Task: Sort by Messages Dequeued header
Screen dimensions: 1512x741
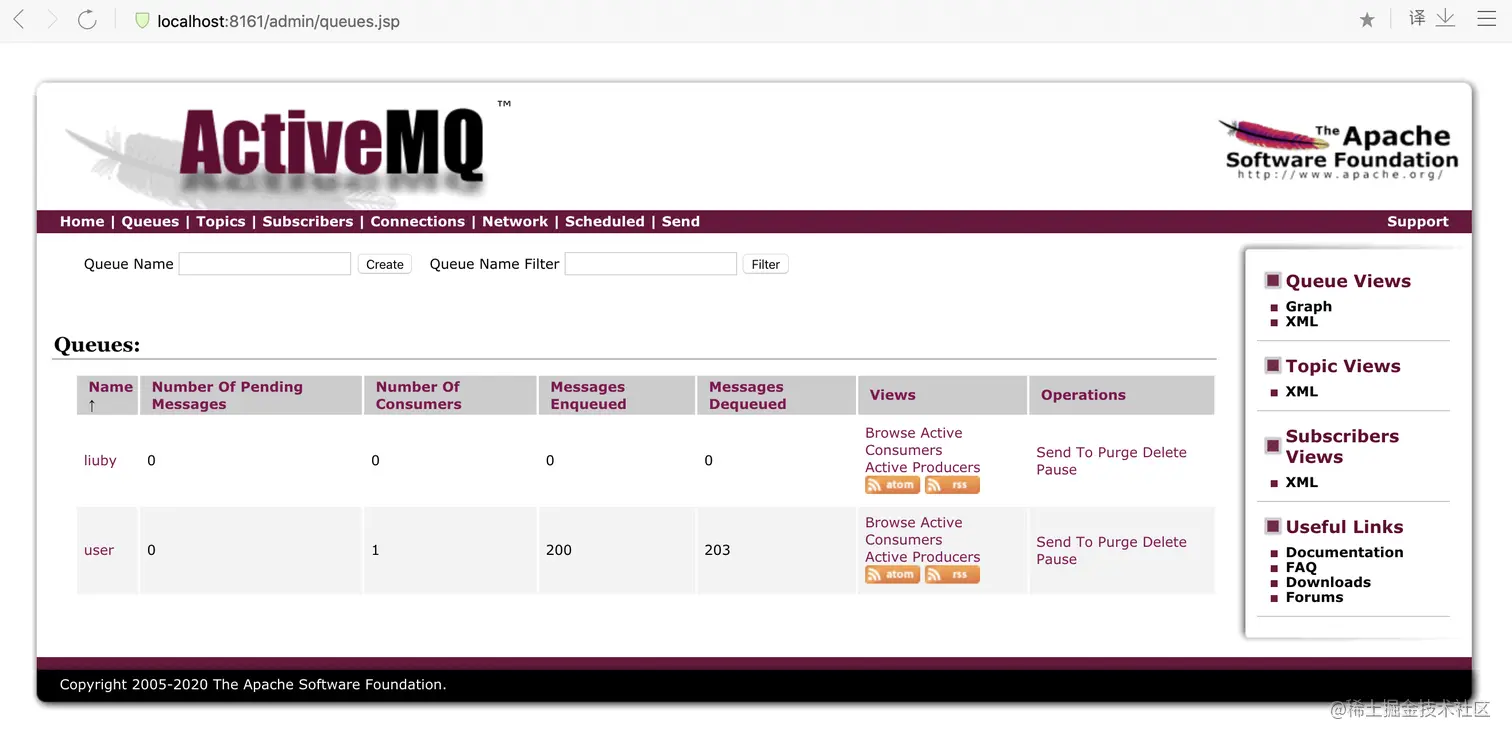Action: [747, 395]
